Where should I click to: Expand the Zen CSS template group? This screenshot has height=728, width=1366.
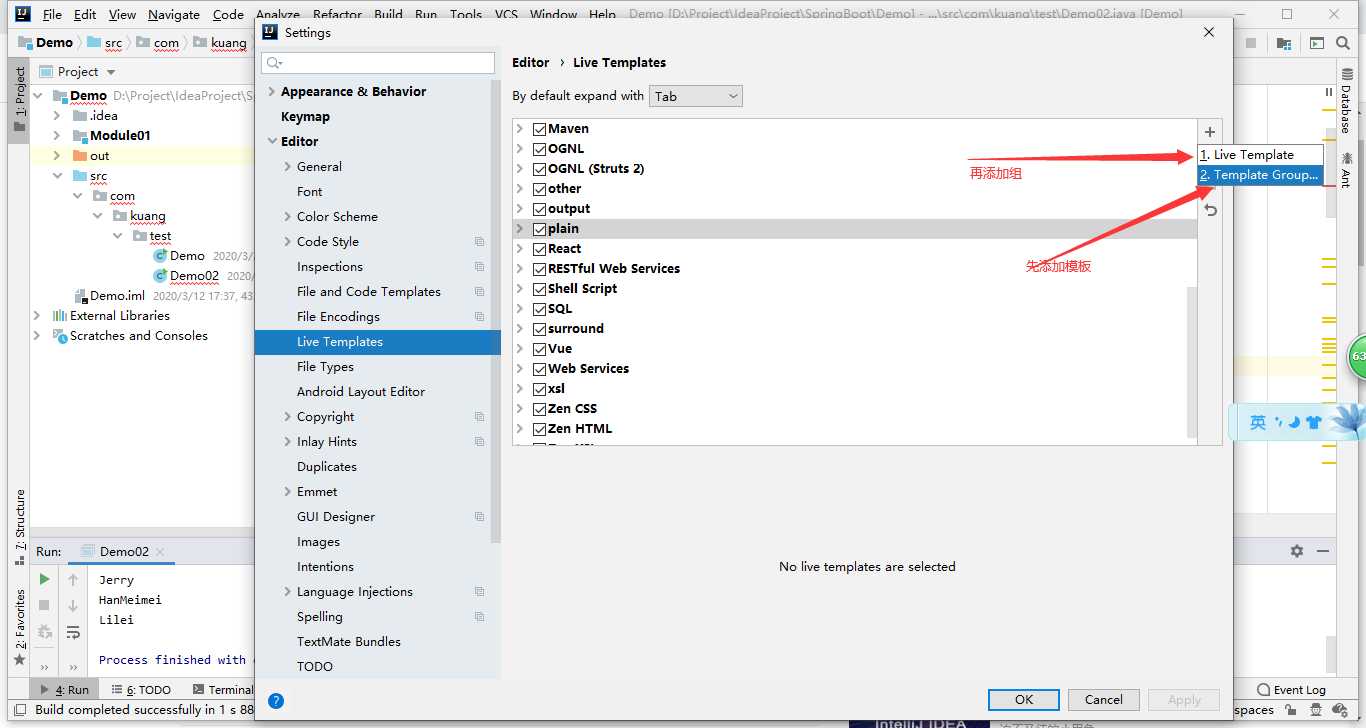520,409
